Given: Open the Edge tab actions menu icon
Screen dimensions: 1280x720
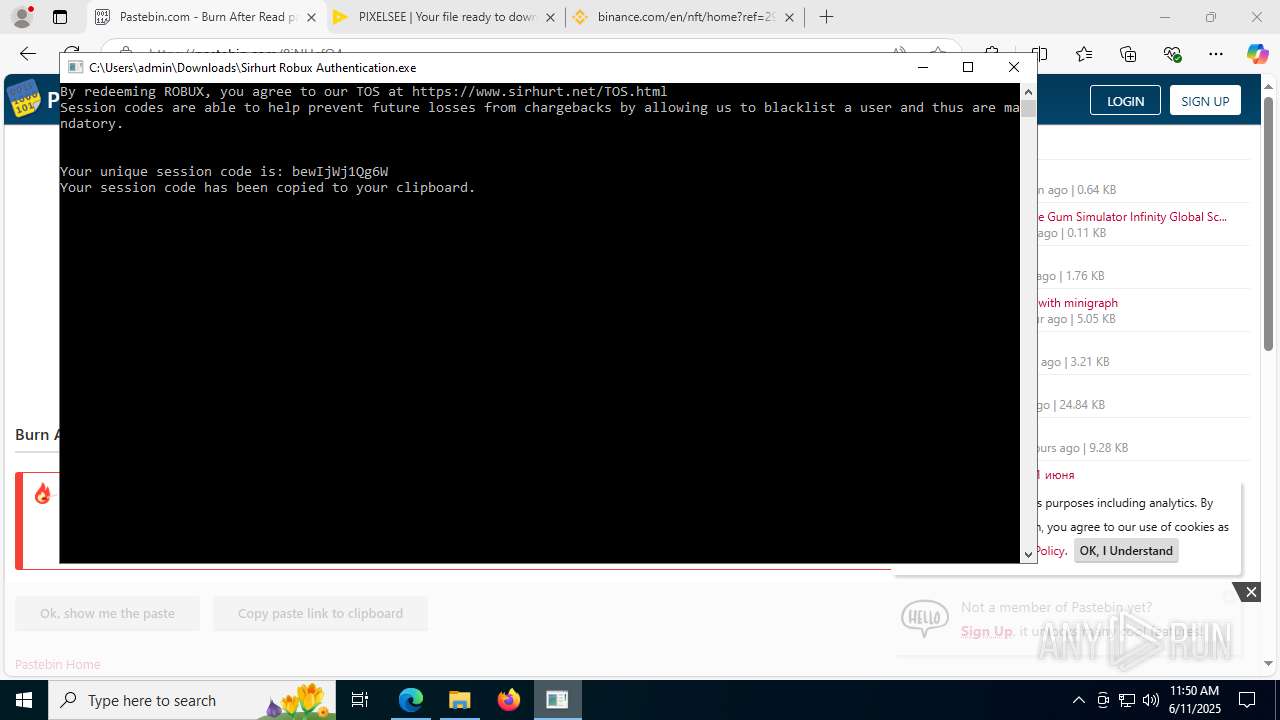Looking at the screenshot, I should [60, 17].
